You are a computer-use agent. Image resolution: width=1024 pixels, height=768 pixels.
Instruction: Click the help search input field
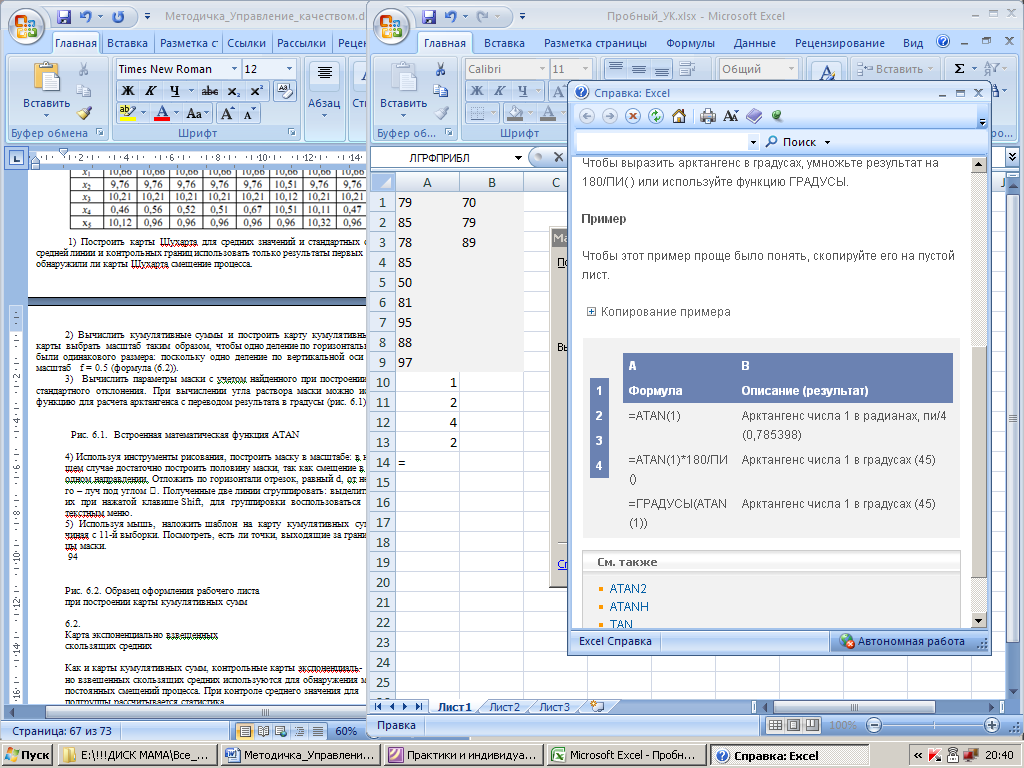point(661,142)
